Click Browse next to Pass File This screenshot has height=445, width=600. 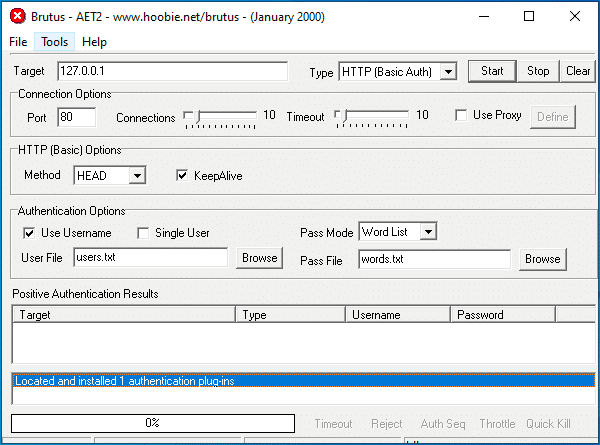coord(543,259)
